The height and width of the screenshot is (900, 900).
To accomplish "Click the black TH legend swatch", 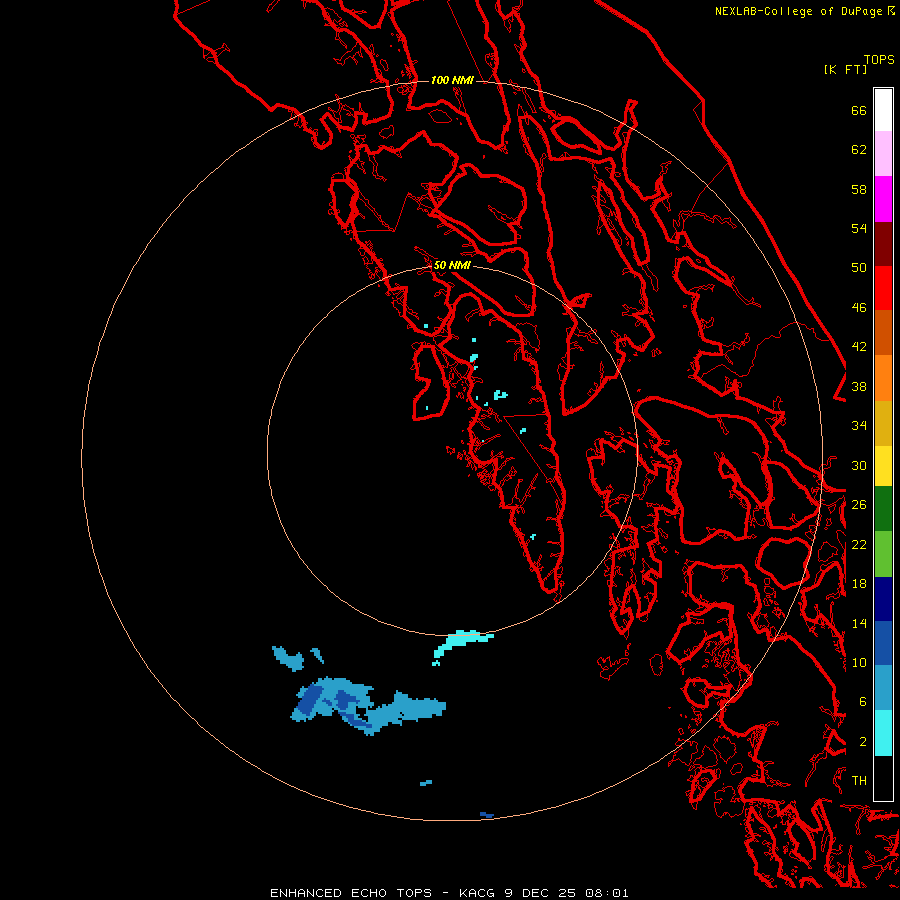I will click(x=883, y=778).
